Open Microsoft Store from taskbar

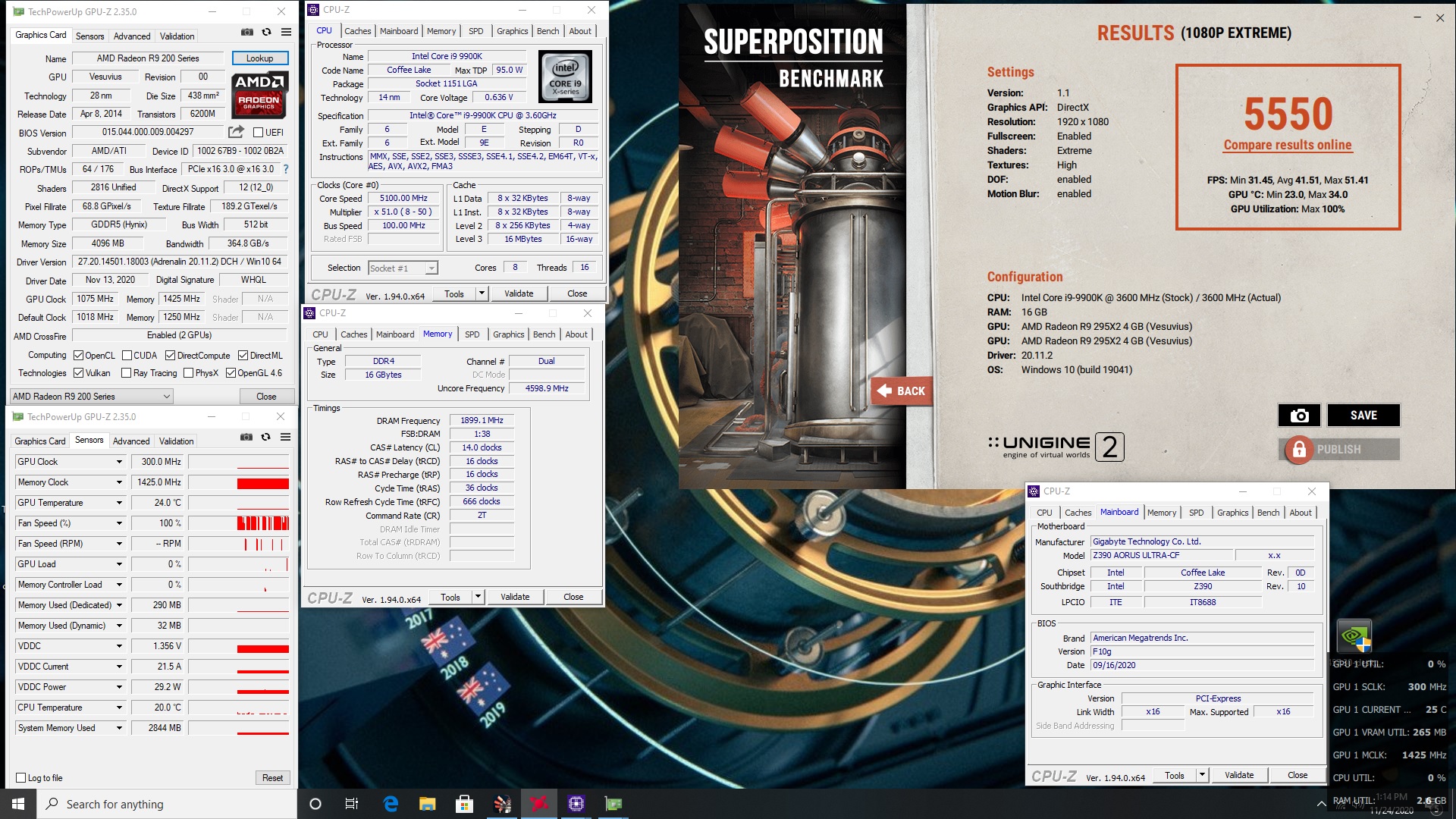tap(464, 804)
